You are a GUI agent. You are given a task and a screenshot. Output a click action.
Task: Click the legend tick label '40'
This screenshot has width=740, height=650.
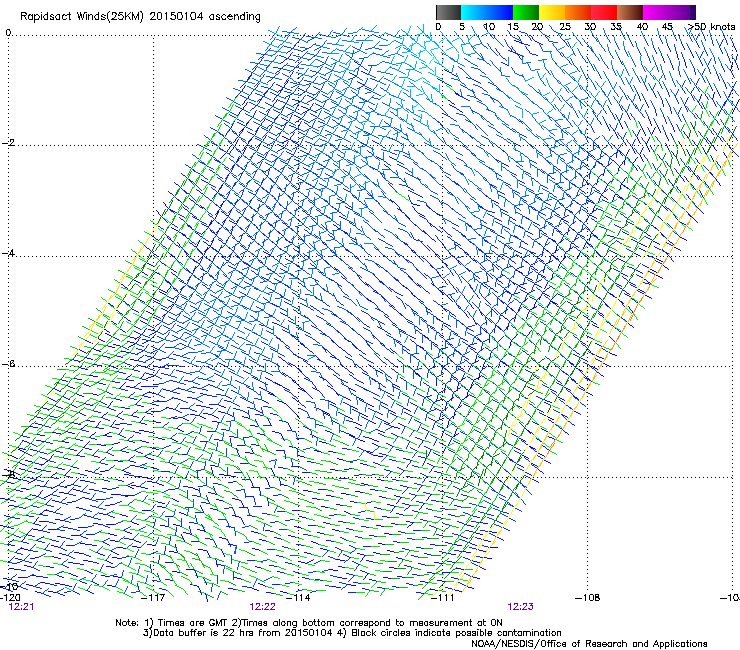[x=642, y=27]
